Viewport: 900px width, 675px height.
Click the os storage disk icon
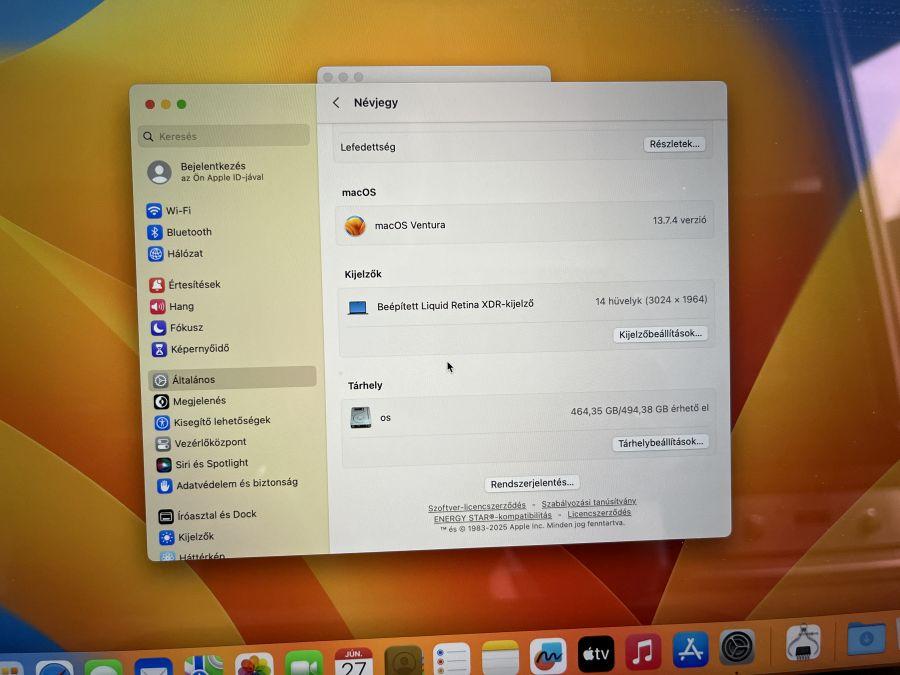pos(360,417)
